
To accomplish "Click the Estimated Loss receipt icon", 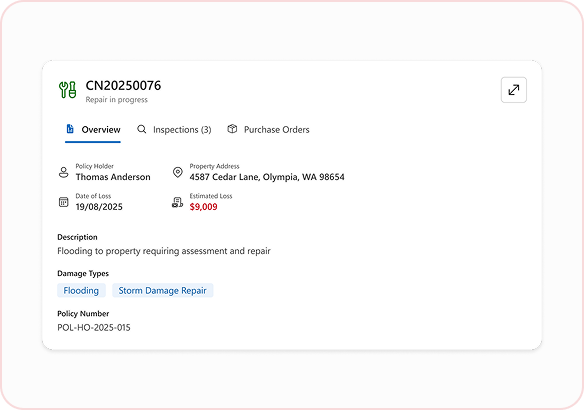I will 177,202.
